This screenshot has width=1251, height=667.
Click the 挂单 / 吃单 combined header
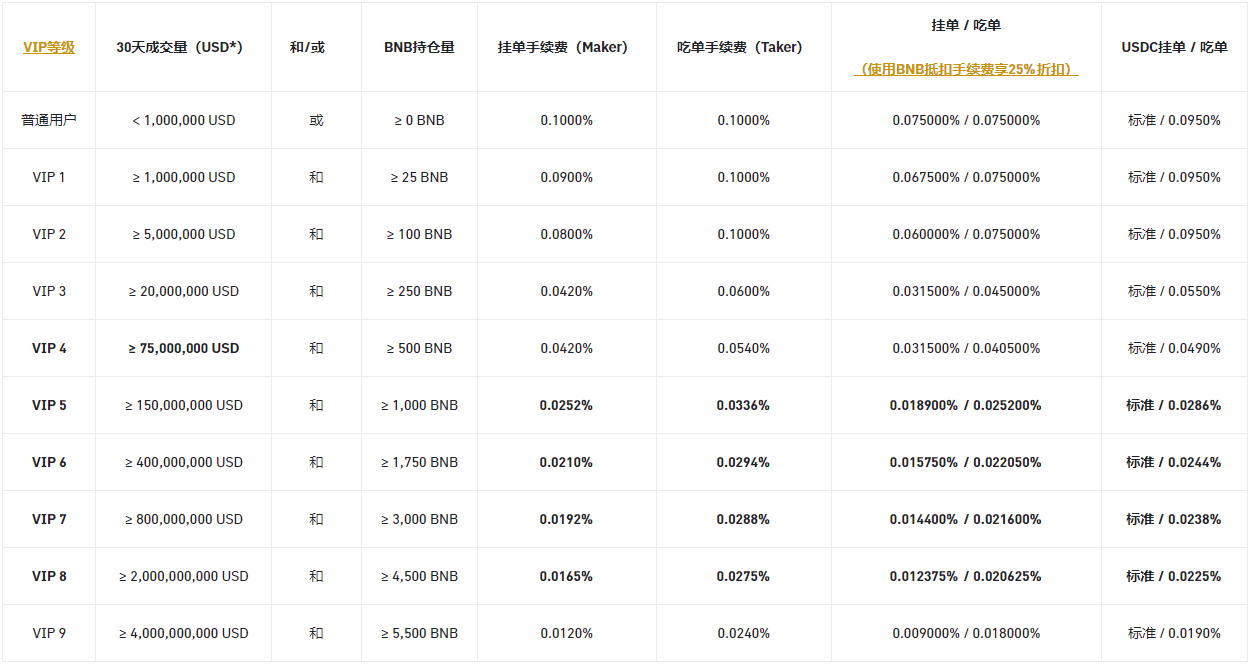click(x=966, y=26)
